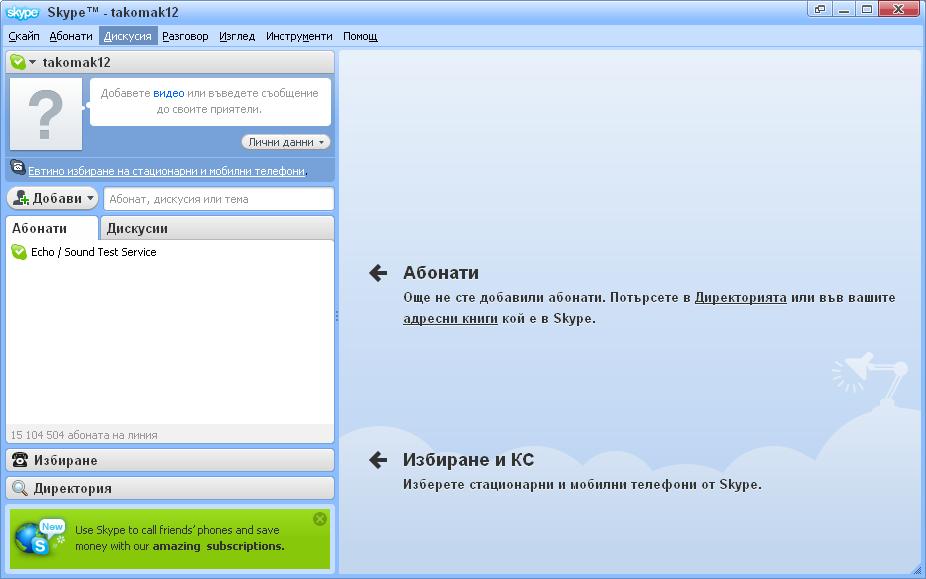The image size is (926, 579).
Task: Close the green subscriptions ad banner
Action: [x=319, y=519]
